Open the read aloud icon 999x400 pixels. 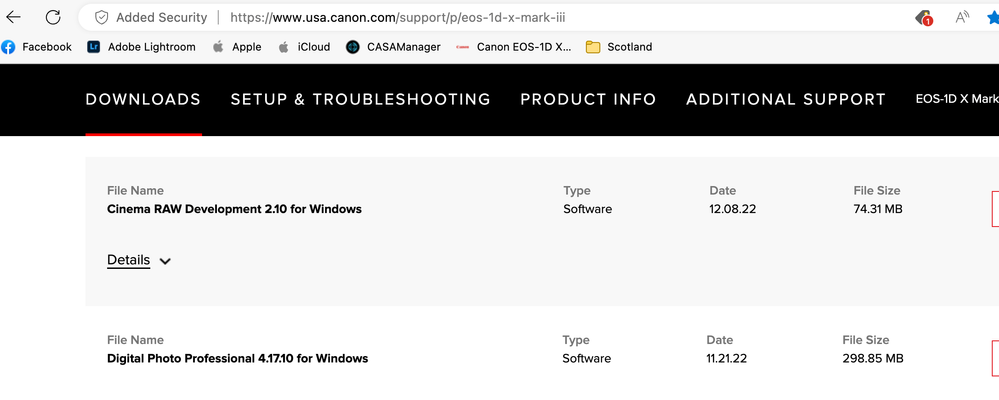[x=962, y=17]
